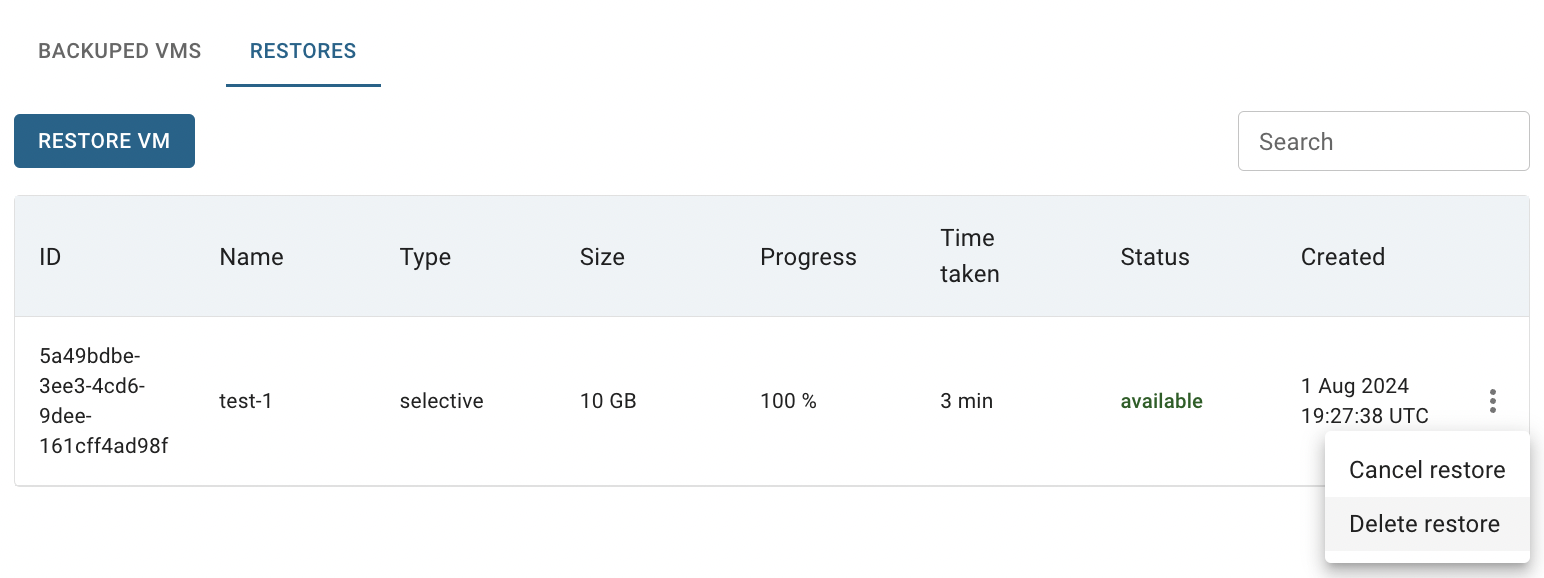The width and height of the screenshot is (1544, 578).
Task: Focus the Search input field
Action: point(1384,141)
